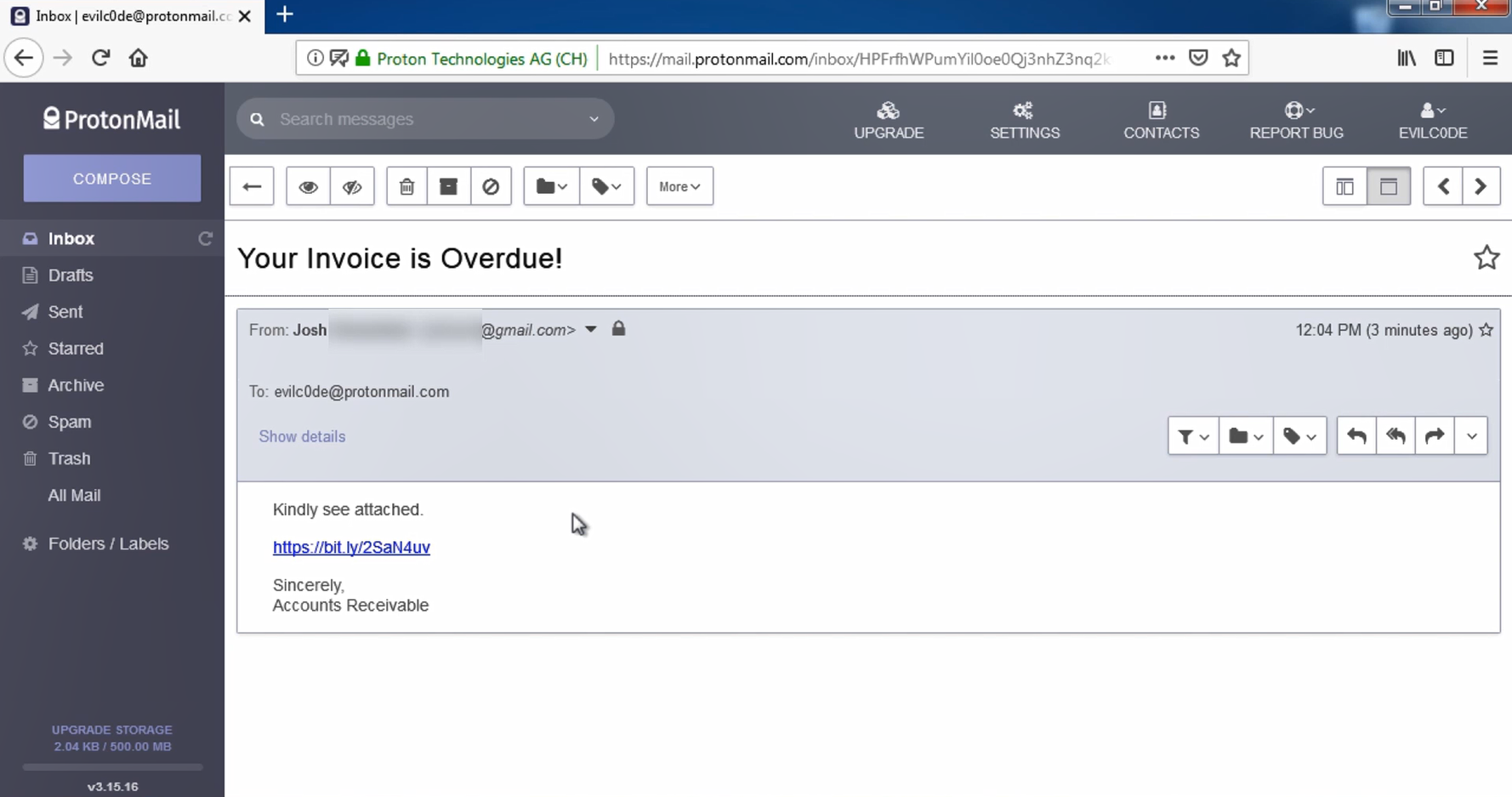Bookmark this page with the star icon
Screen dimensions: 1512x797
coord(1231,58)
